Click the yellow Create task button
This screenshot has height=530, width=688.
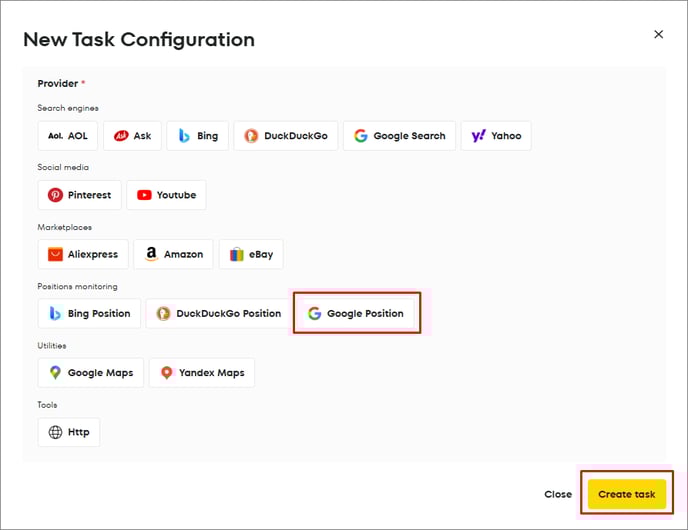click(627, 494)
